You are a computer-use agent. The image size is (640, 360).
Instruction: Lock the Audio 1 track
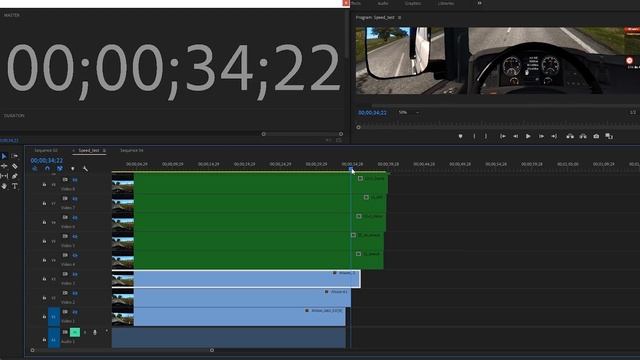point(44,340)
